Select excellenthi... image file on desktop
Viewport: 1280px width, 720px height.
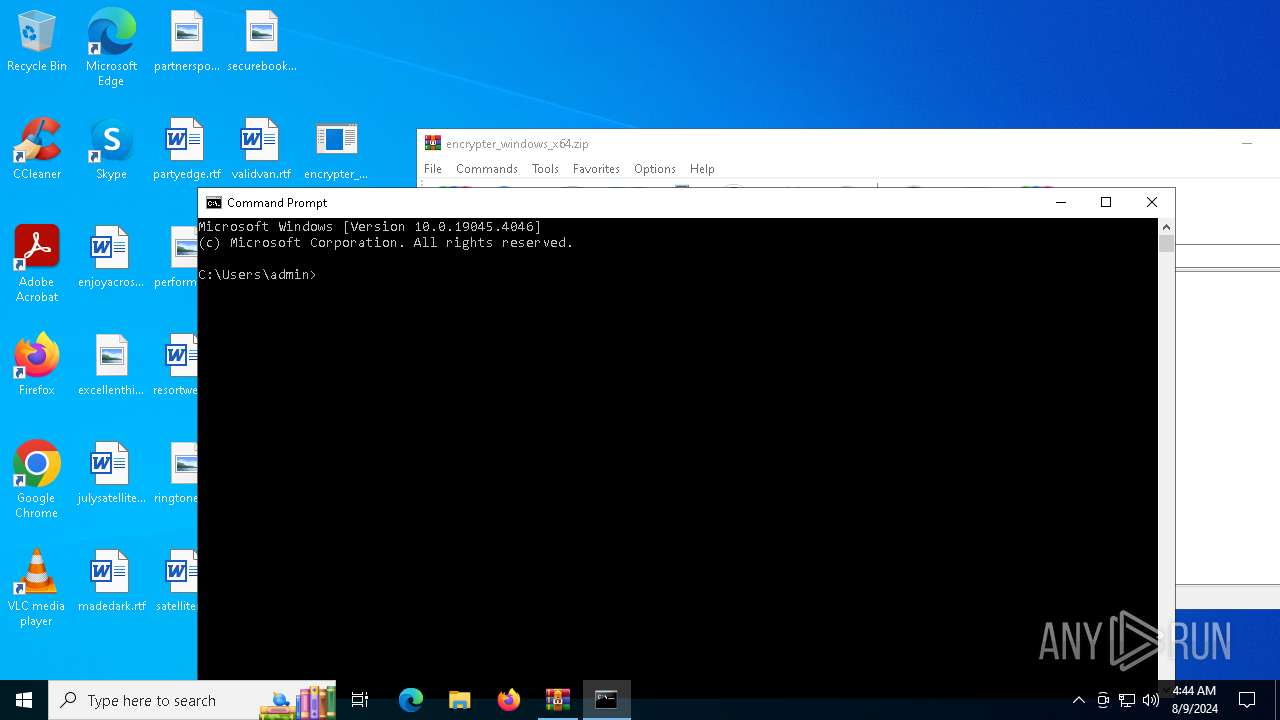pos(111,365)
